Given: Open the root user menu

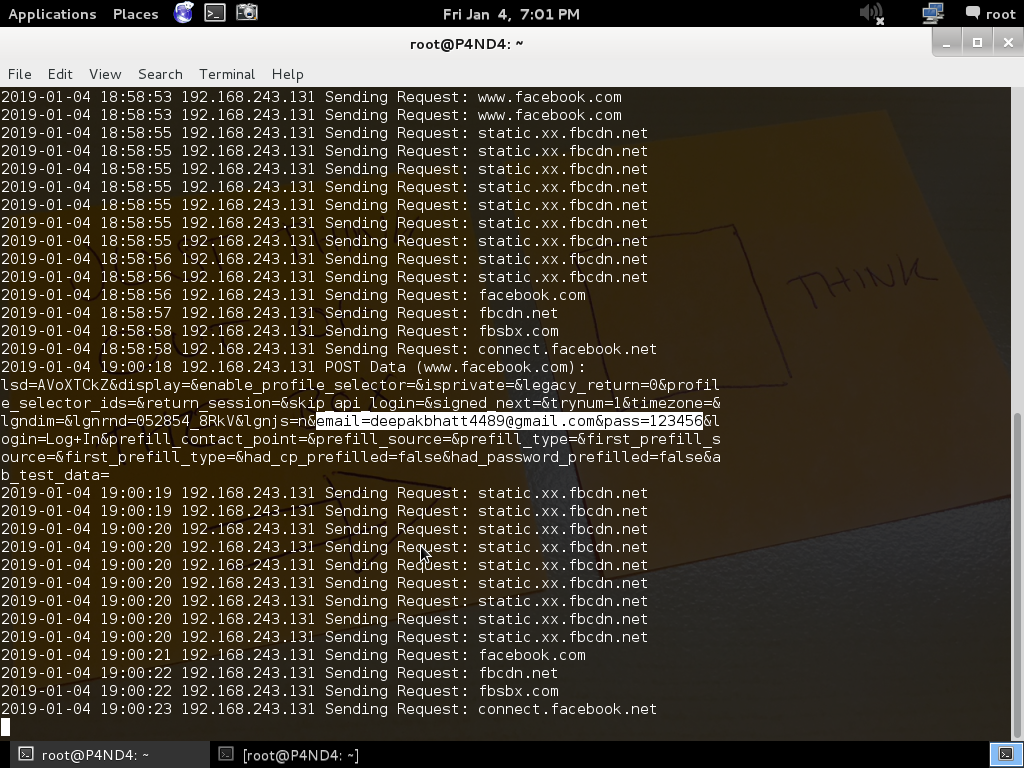Looking at the screenshot, I should click(991, 14).
